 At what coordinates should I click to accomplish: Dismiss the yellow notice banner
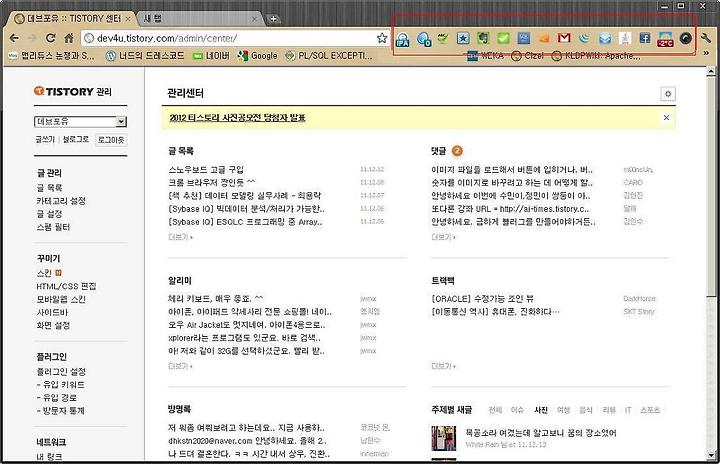click(x=666, y=118)
